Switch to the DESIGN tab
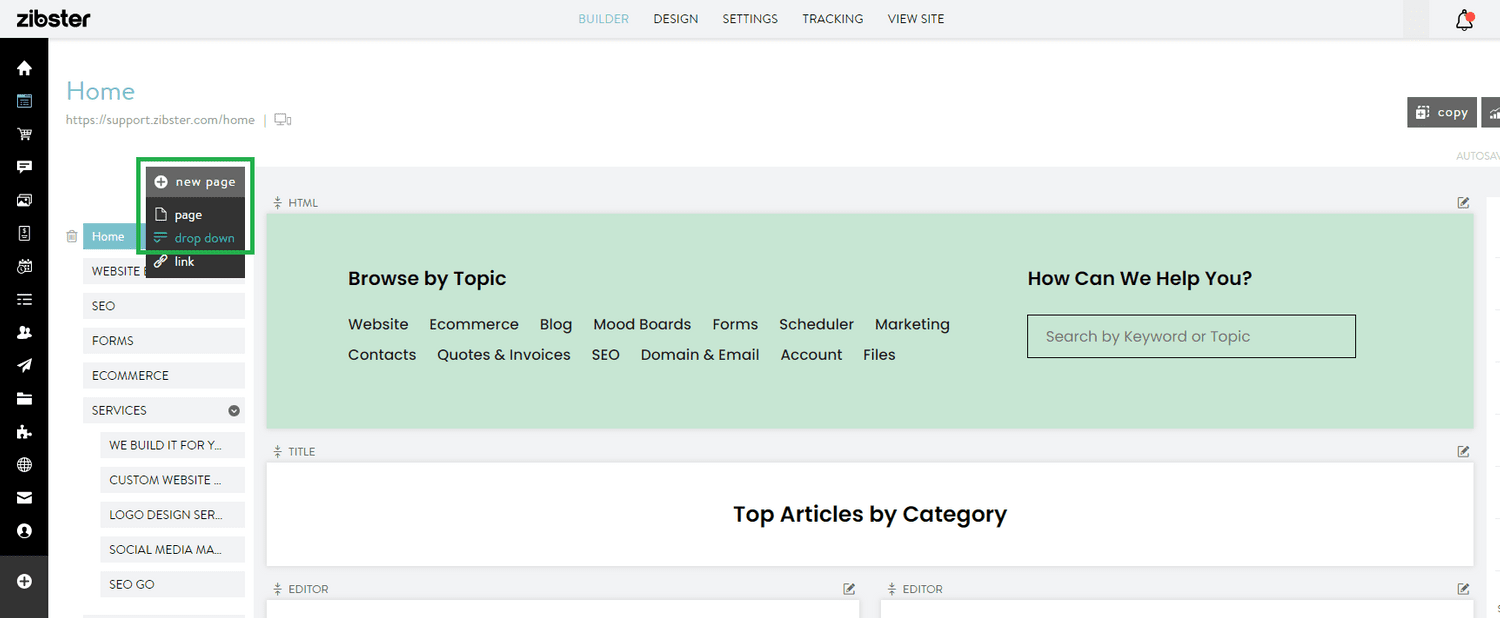This screenshot has width=1500, height=618. pyautogui.click(x=675, y=18)
